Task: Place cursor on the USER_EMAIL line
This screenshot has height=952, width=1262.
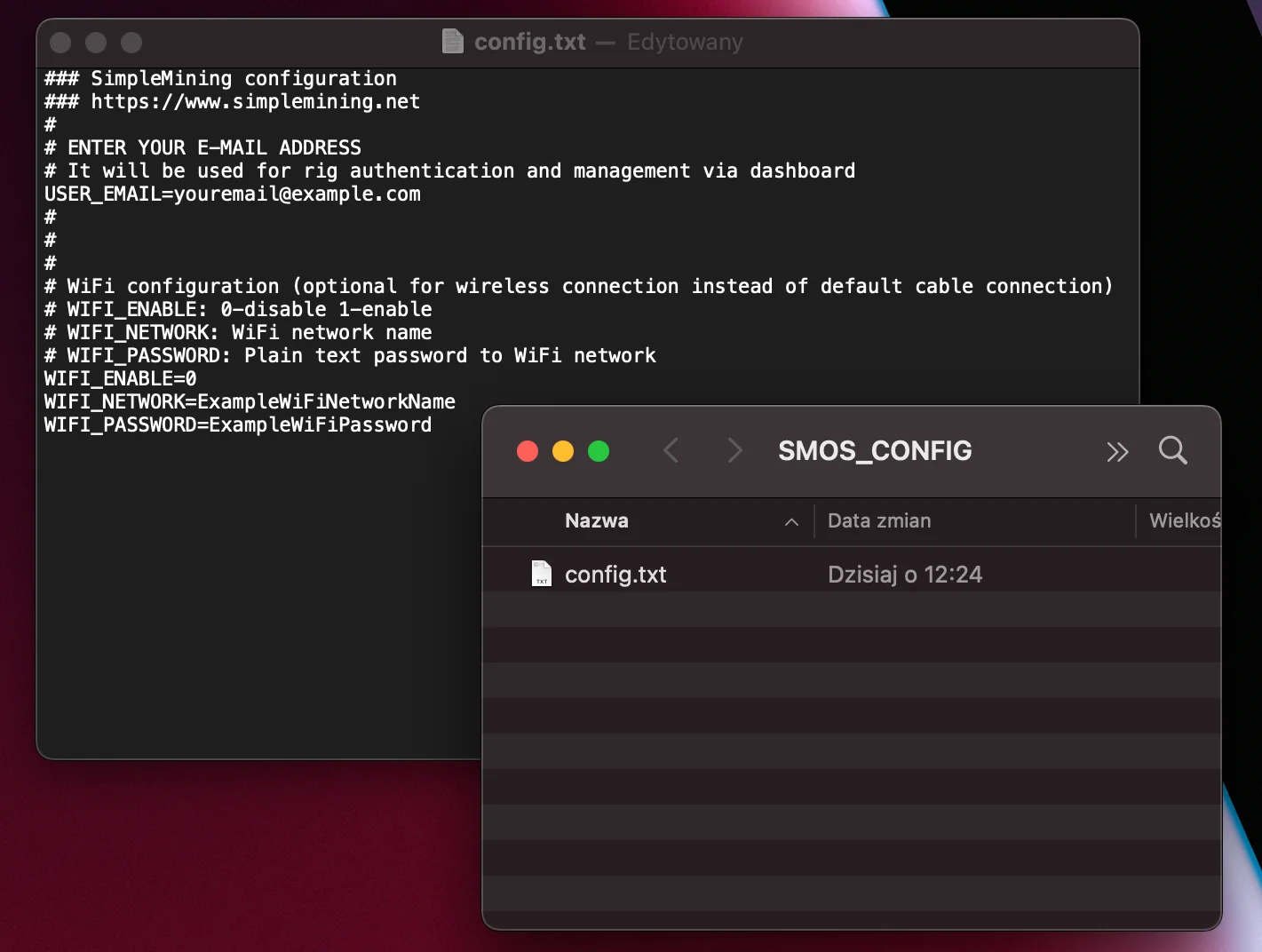Action: click(x=231, y=194)
